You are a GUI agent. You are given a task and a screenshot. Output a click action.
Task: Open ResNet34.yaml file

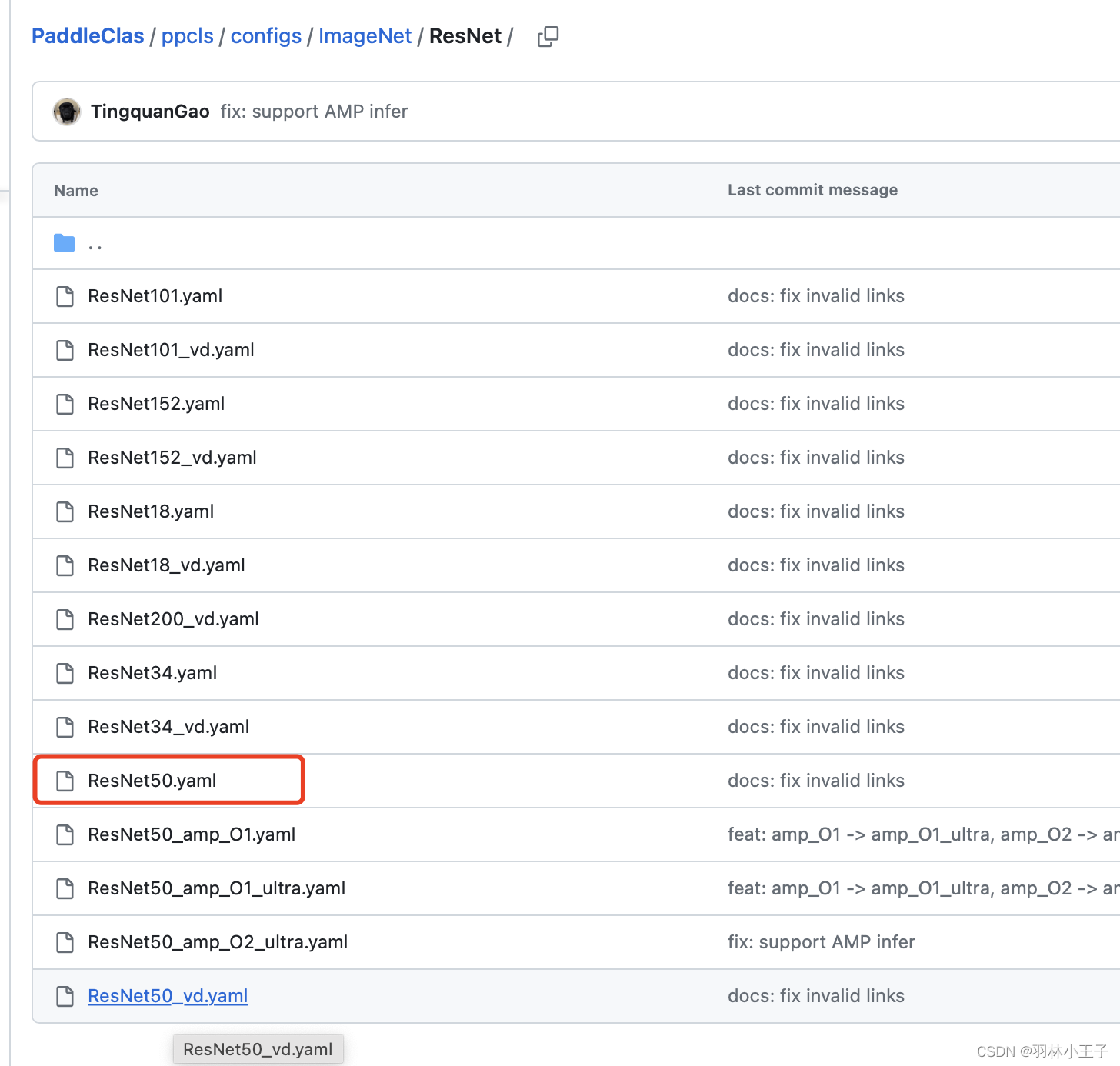(x=152, y=673)
